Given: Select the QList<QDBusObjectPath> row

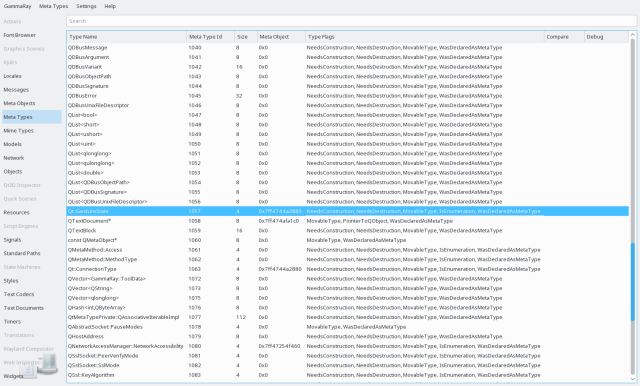Looking at the screenshot, I should (x=347, y=182).
